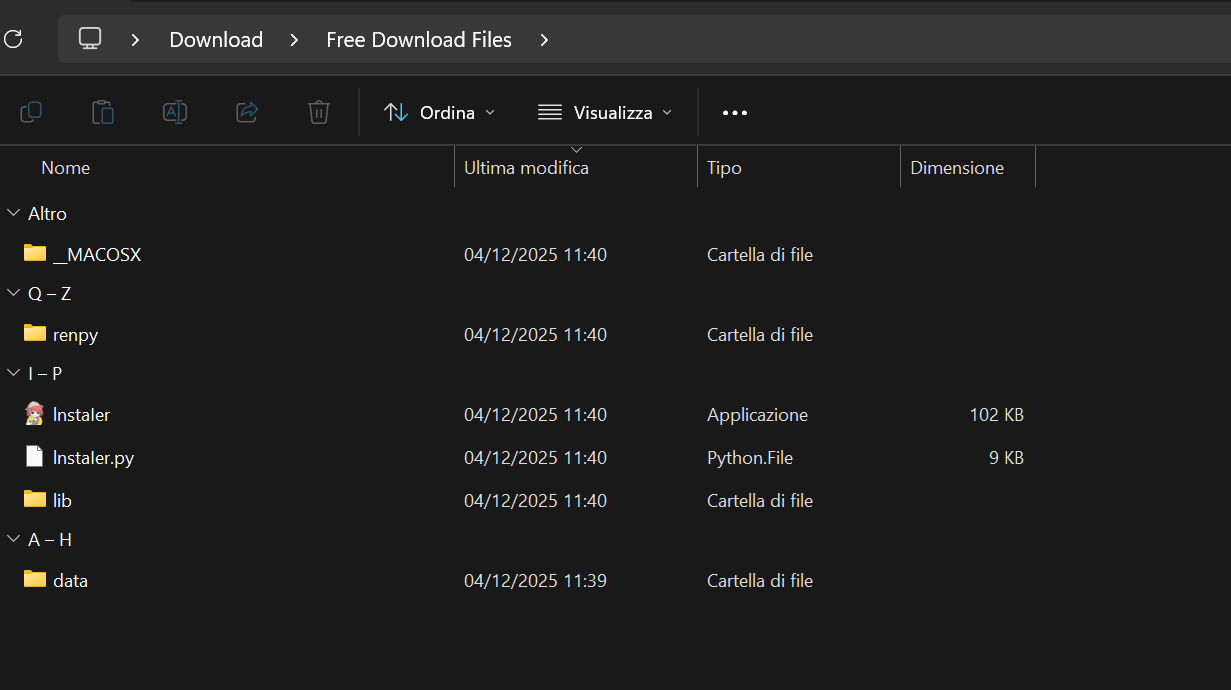Select the Instaler application icon
The width and height of the screenshot is (1231, 690).
coord(35,414)
